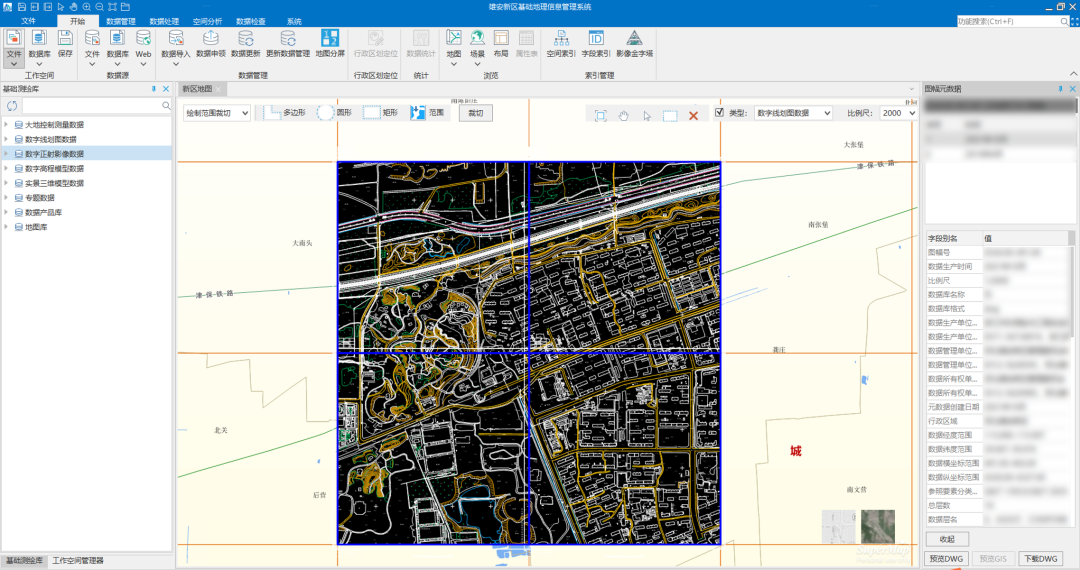This screenshot has height=570, width=1080.
Task: Click the 下载DWG button
Action: pos(1042,559)
